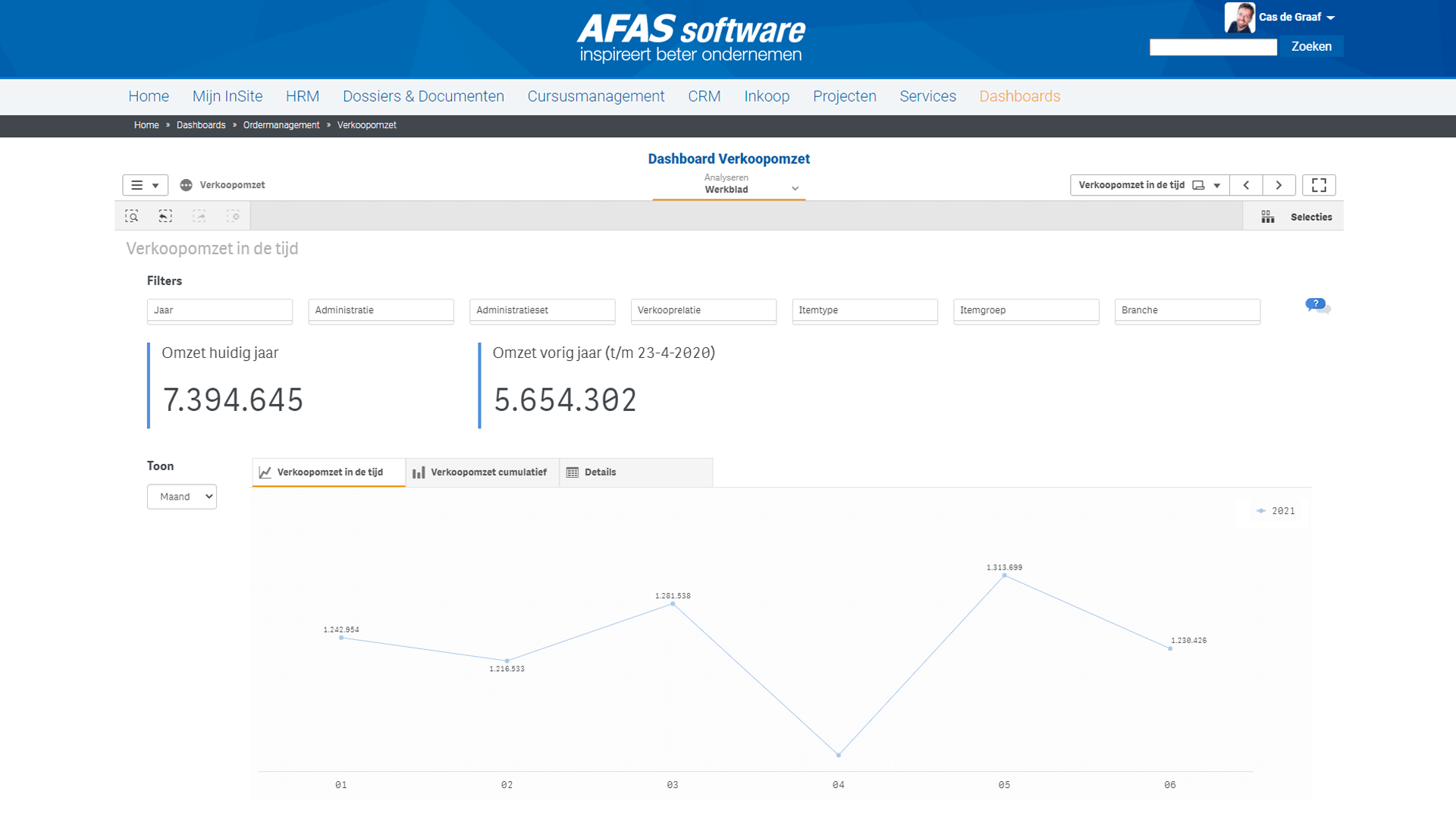1456x819 pixels.
Task: Click the AFAS software logo
Action: coord(691,38)
